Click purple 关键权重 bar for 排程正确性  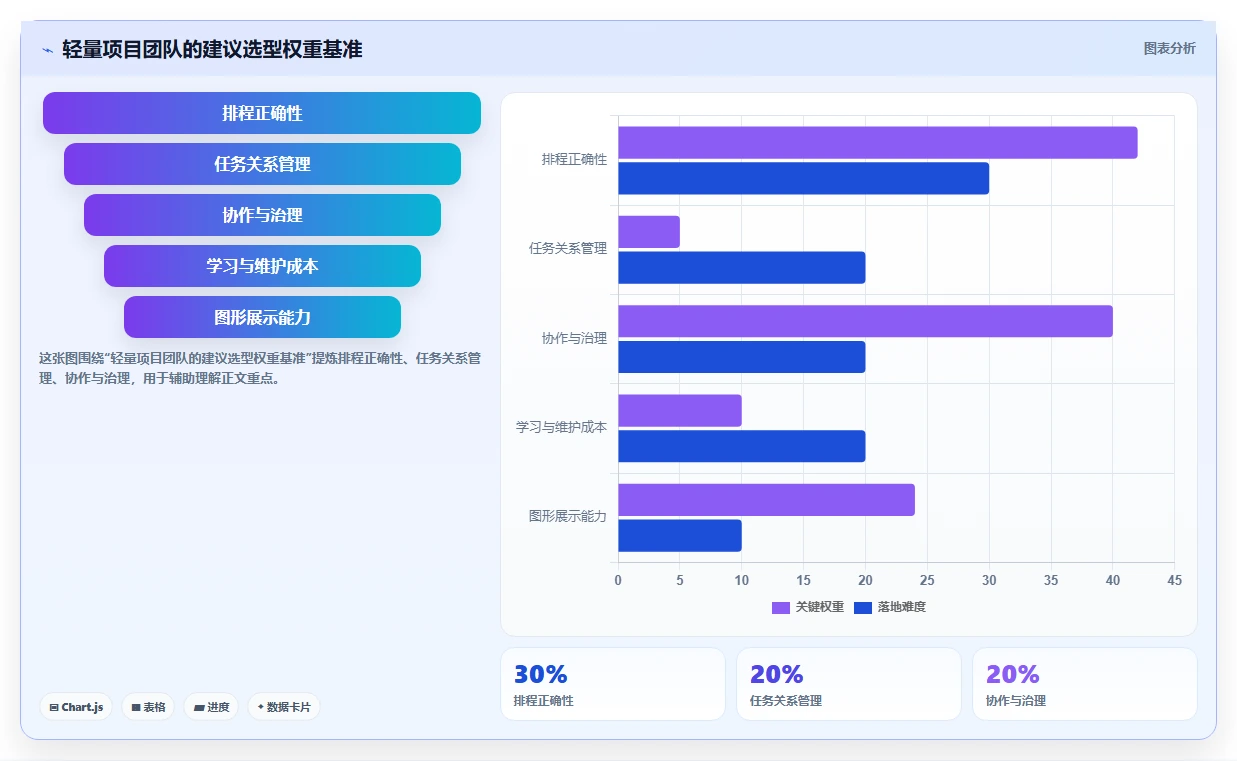(877, 143)
